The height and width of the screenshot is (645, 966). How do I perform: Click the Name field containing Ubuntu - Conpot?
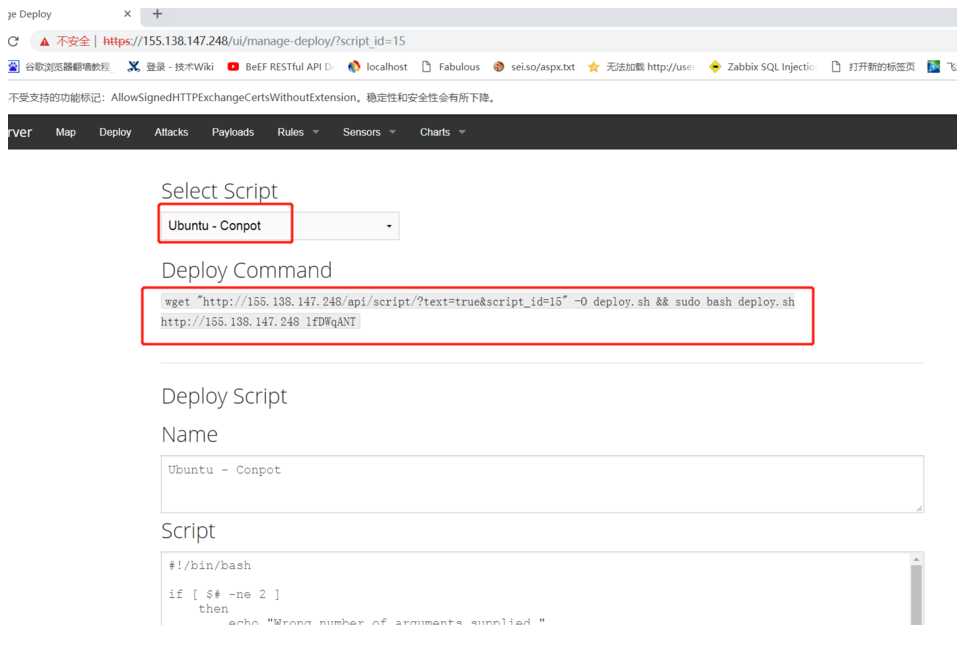tap(542, 484)
